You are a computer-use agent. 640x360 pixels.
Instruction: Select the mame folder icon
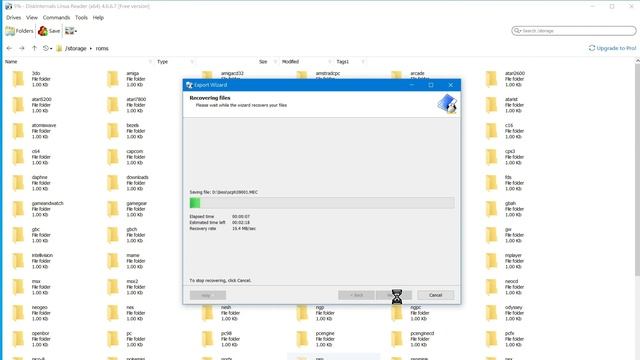[113, 261]
